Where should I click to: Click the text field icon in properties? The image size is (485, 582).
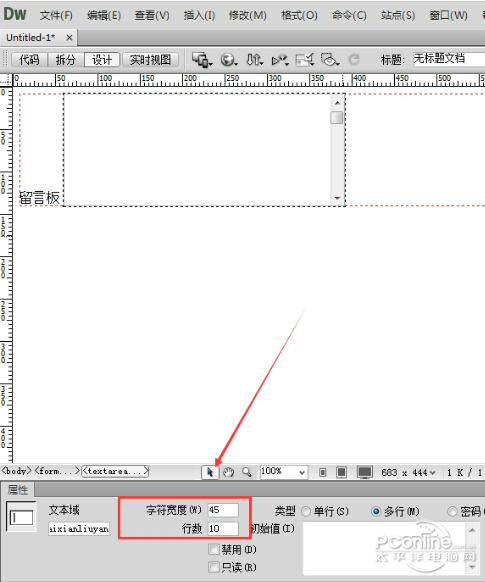click(22, 517)
